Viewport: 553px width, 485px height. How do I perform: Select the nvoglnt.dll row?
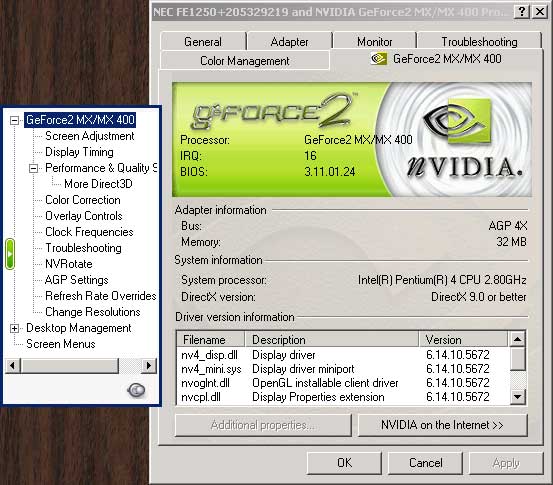[342, 383]
